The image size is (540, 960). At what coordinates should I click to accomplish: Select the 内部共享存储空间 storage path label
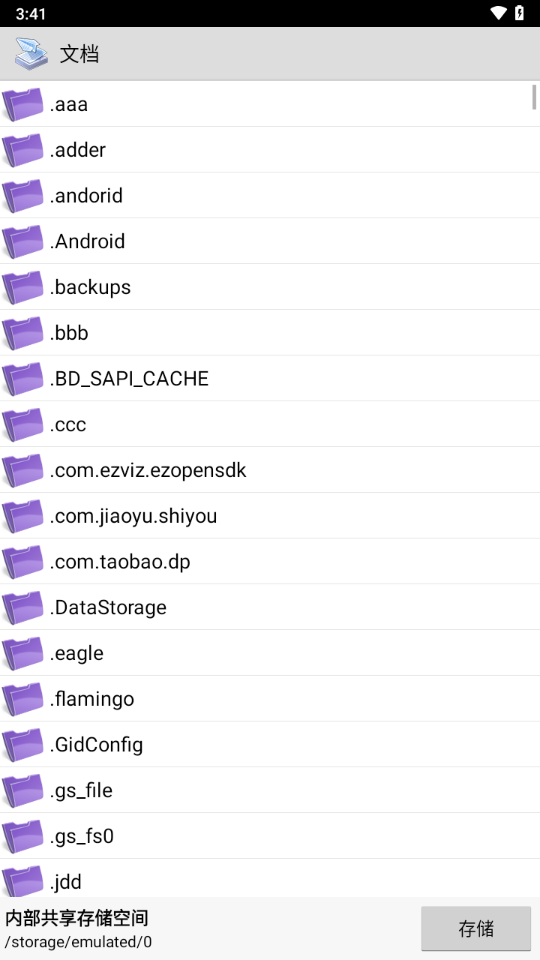click(77, 918)
